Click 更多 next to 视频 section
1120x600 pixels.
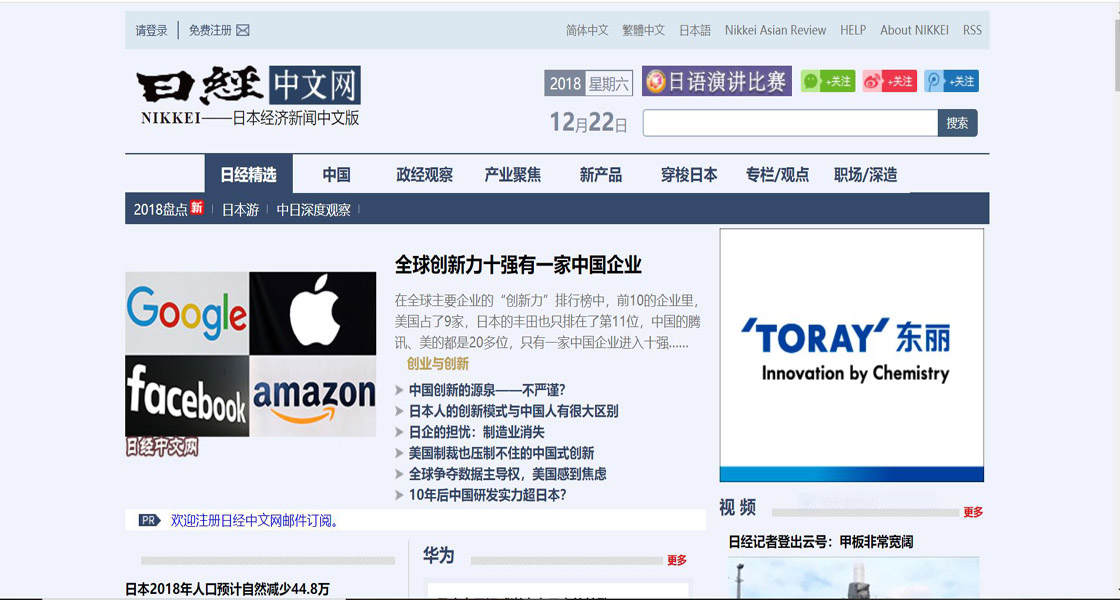(973, 512)
